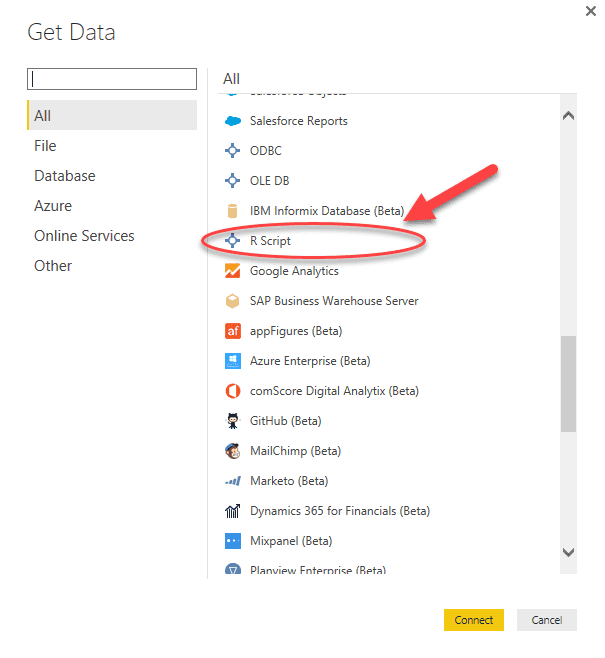Screen dimensions: 605x658
Task: Click the appFigures af icon
Action: click(233, 331)
